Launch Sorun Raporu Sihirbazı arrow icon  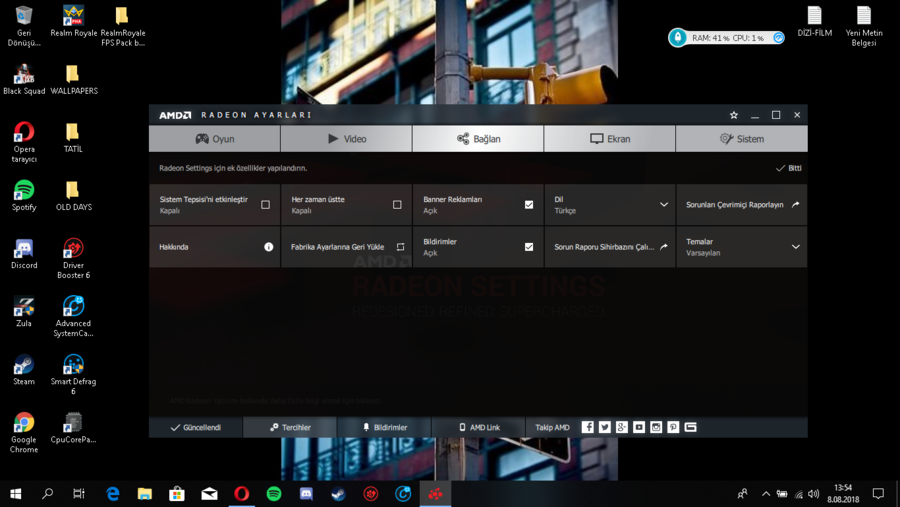click(x=664, y=247)
